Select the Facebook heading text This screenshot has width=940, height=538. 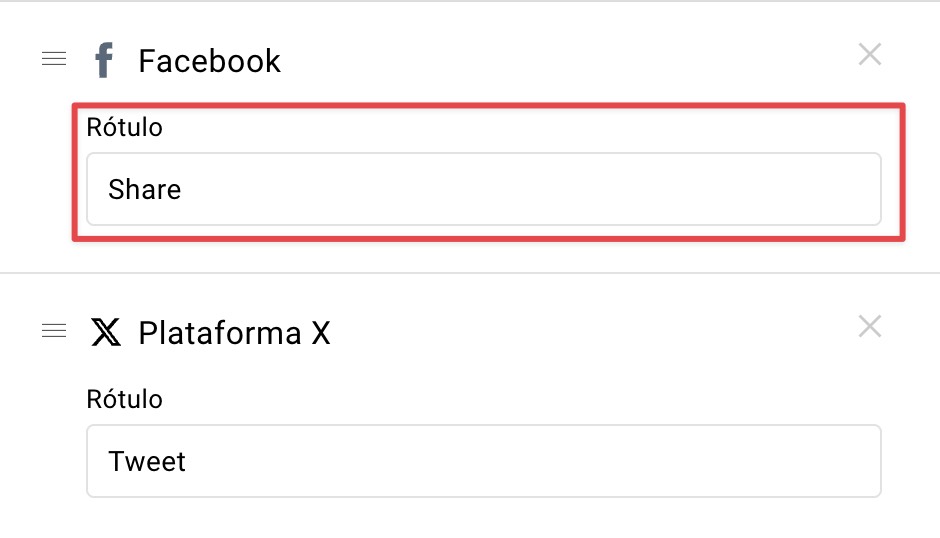point(209,61)
